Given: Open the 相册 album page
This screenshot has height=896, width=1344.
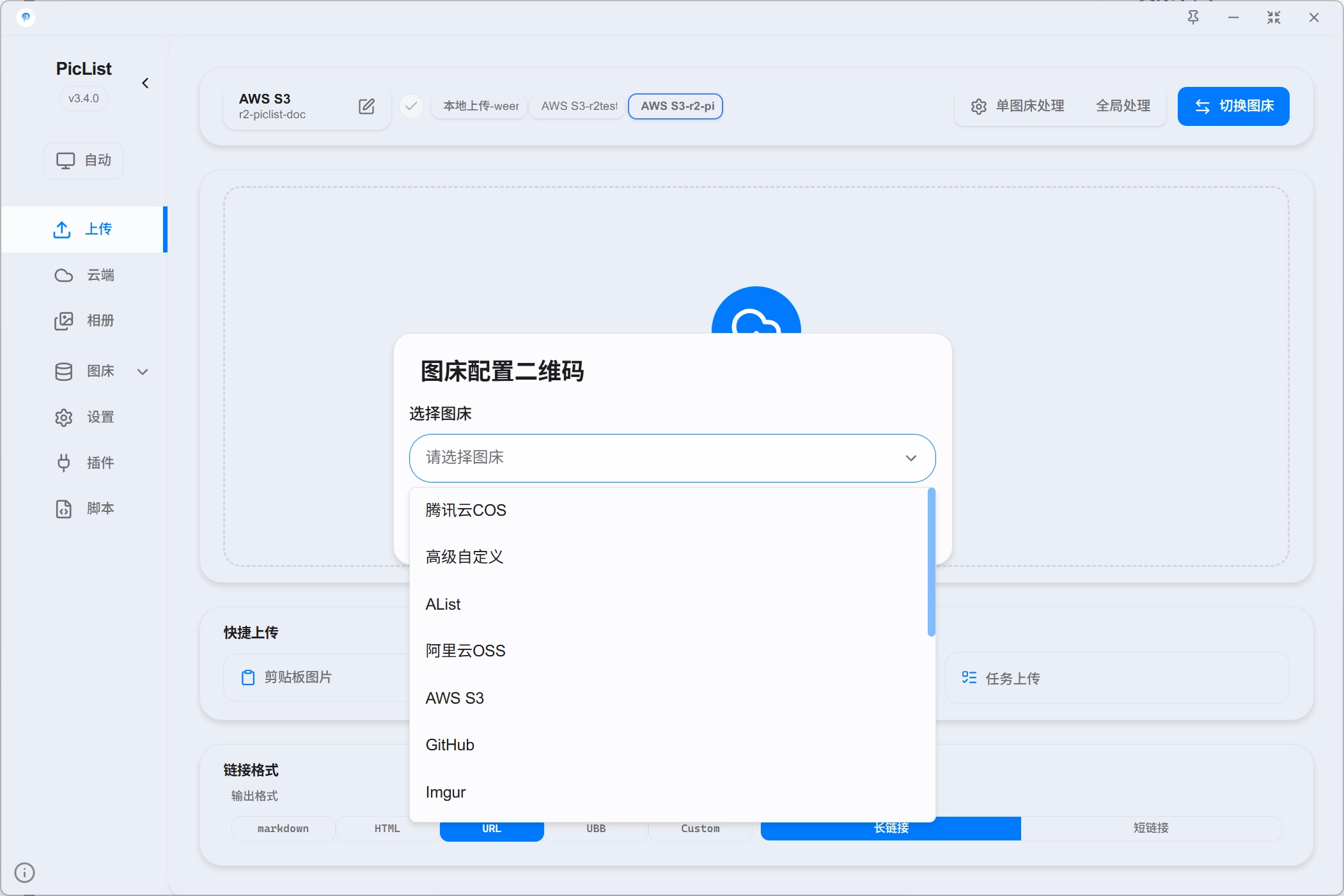Looking at the screenshot, I should (x=84, y=321).
